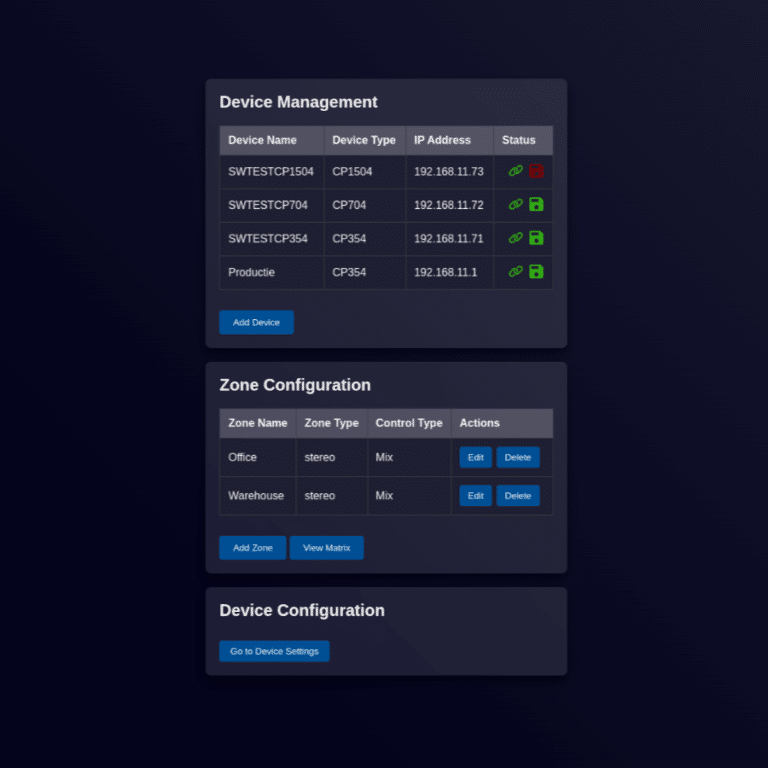Screen dimensions: 768x768
Task: Open the View Matrix button
Action: [326, 548]
